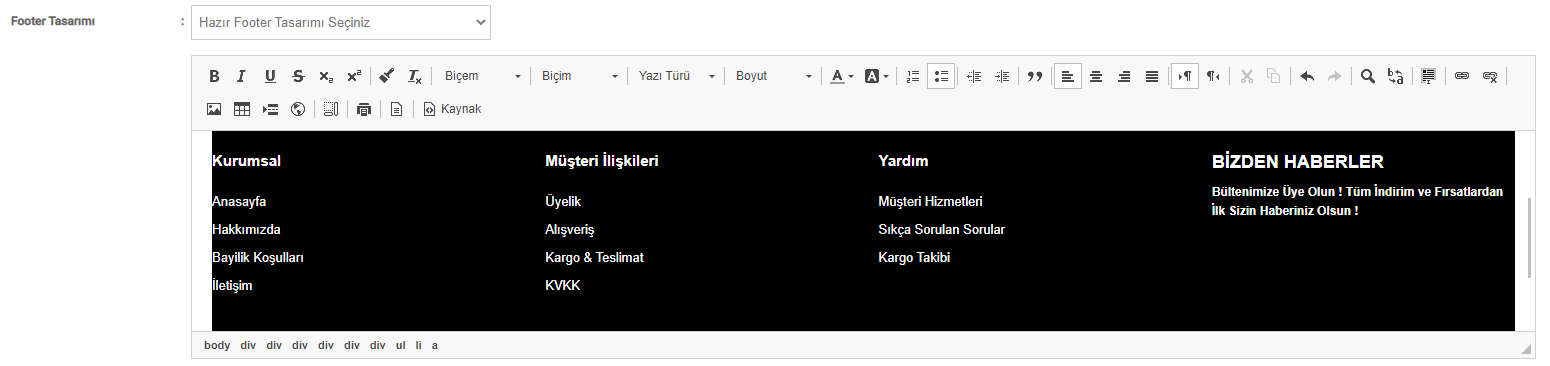Click the editor's vertical scrollbar
Screen dimensions: 1550x366
coord(1529,238)
